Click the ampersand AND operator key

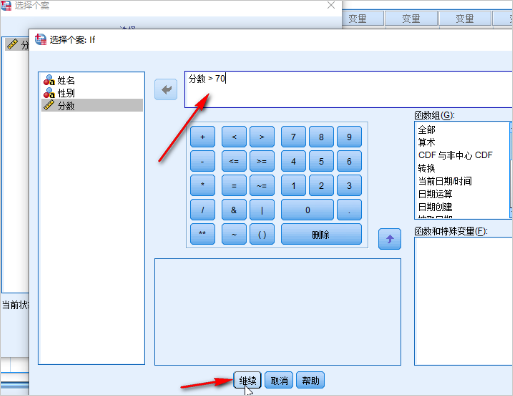coord(234,210)
